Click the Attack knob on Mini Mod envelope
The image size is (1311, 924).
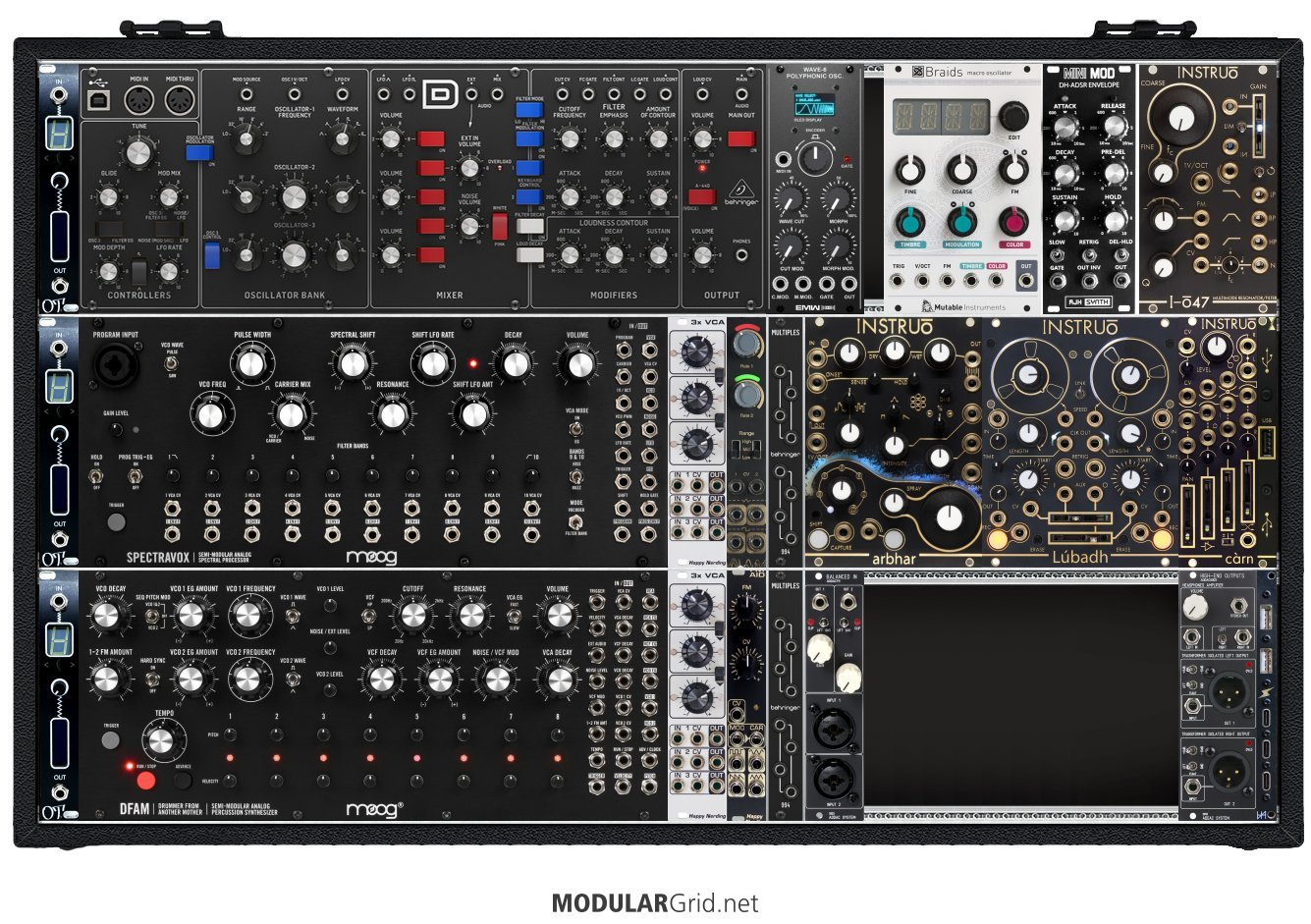coord(1065,128)
